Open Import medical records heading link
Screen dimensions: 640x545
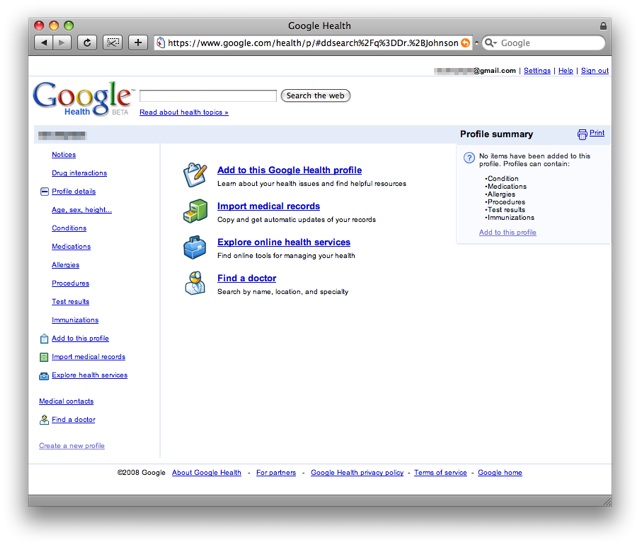tap(269, 206)
